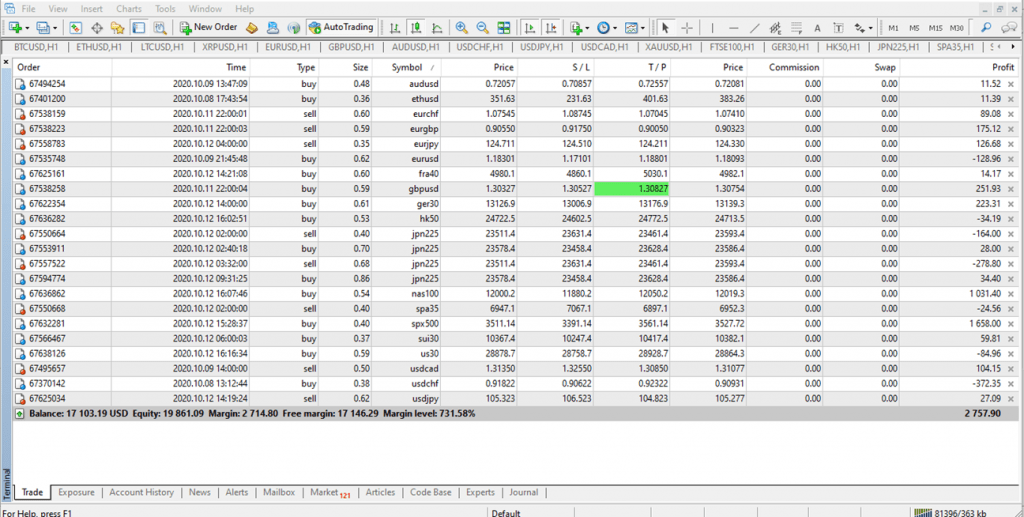Toggle the M1 timeframe button

coord(893,27)
